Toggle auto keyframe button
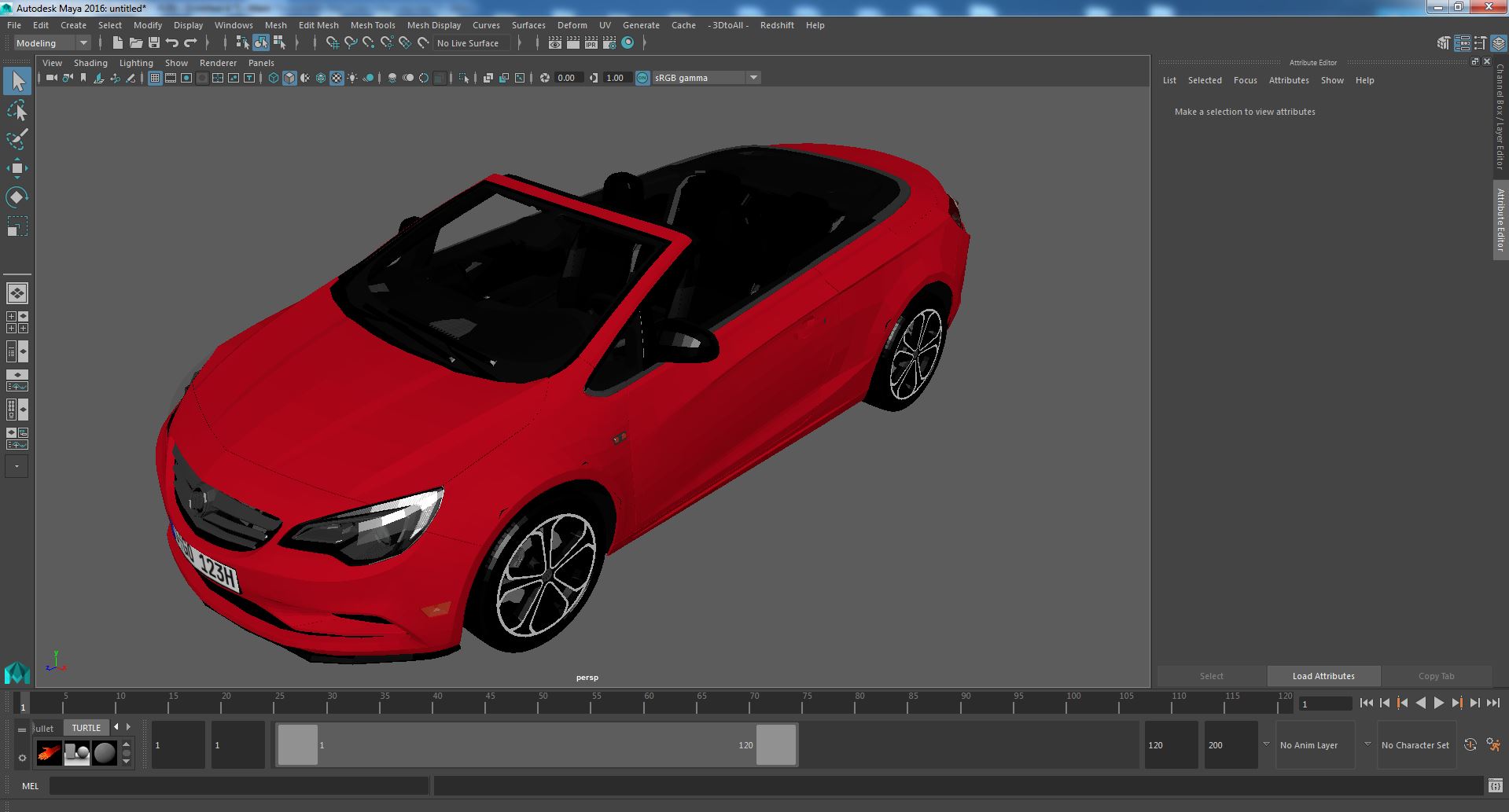Image resolution: width=1509 pixels, height=812 pixels. coord(1470,744)
